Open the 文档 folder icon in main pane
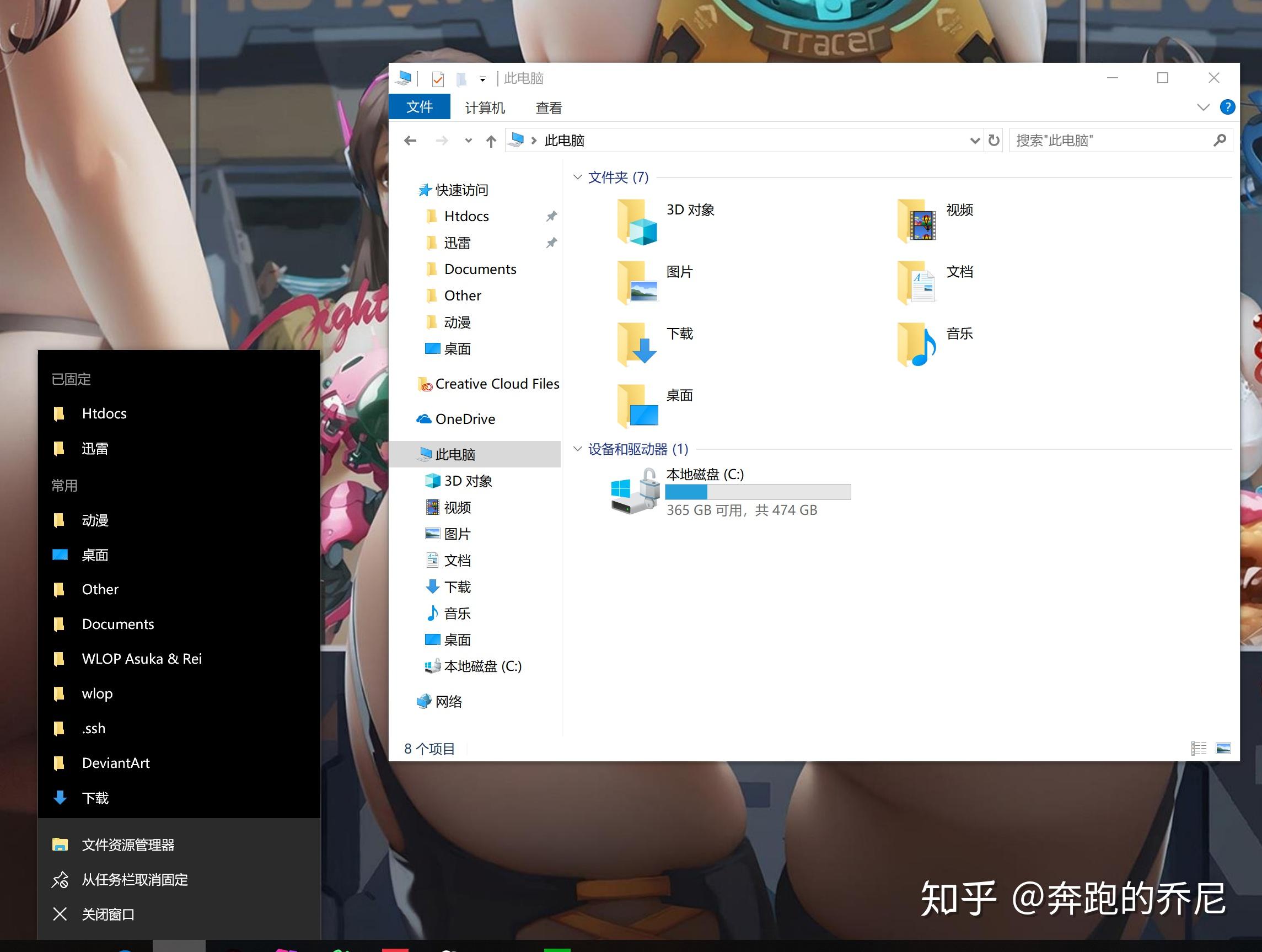Screen dimensions: 1262x952 [x=916, y=283]
